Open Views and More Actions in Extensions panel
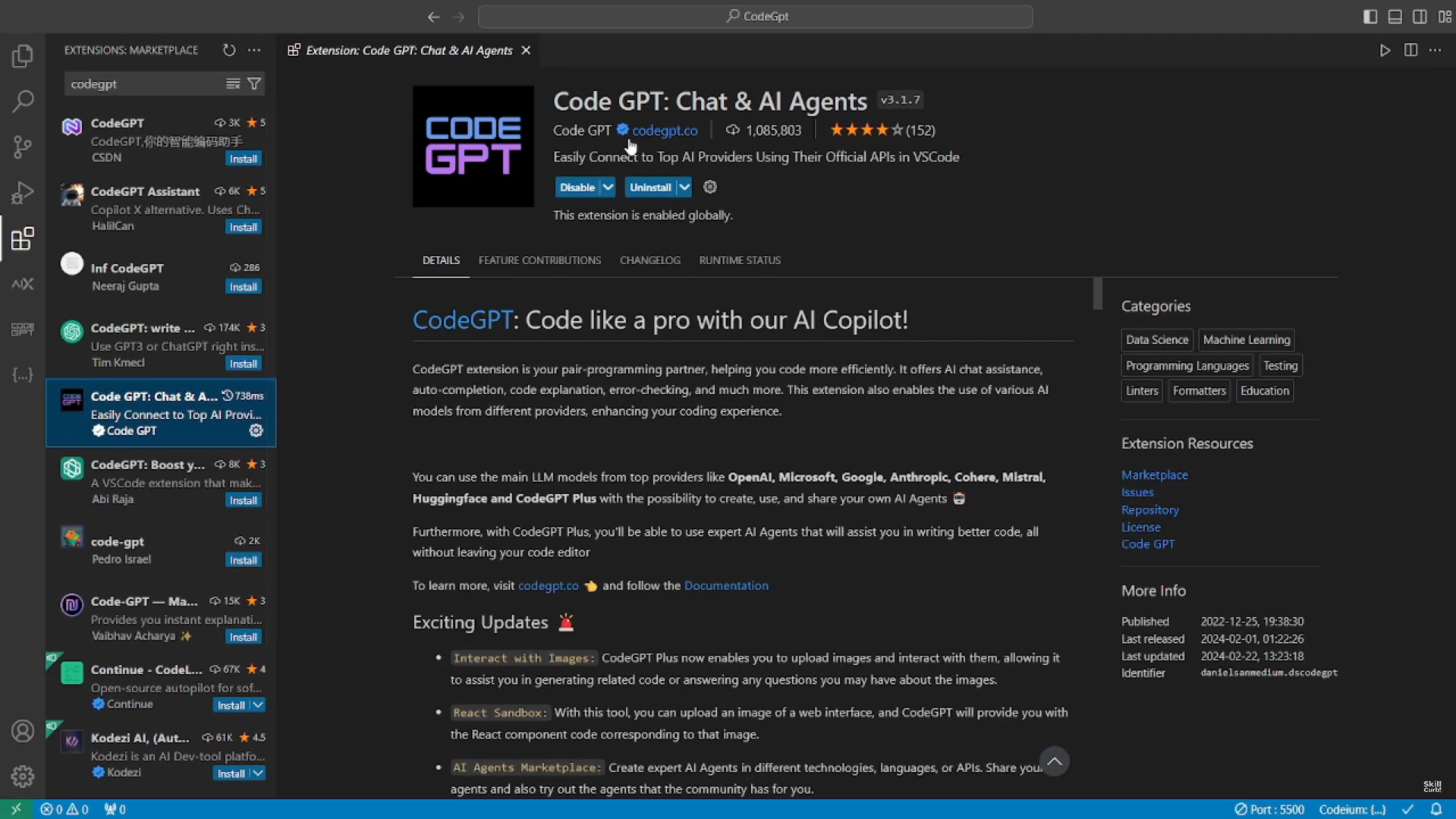1456x819 pixels. pos(254,50)
